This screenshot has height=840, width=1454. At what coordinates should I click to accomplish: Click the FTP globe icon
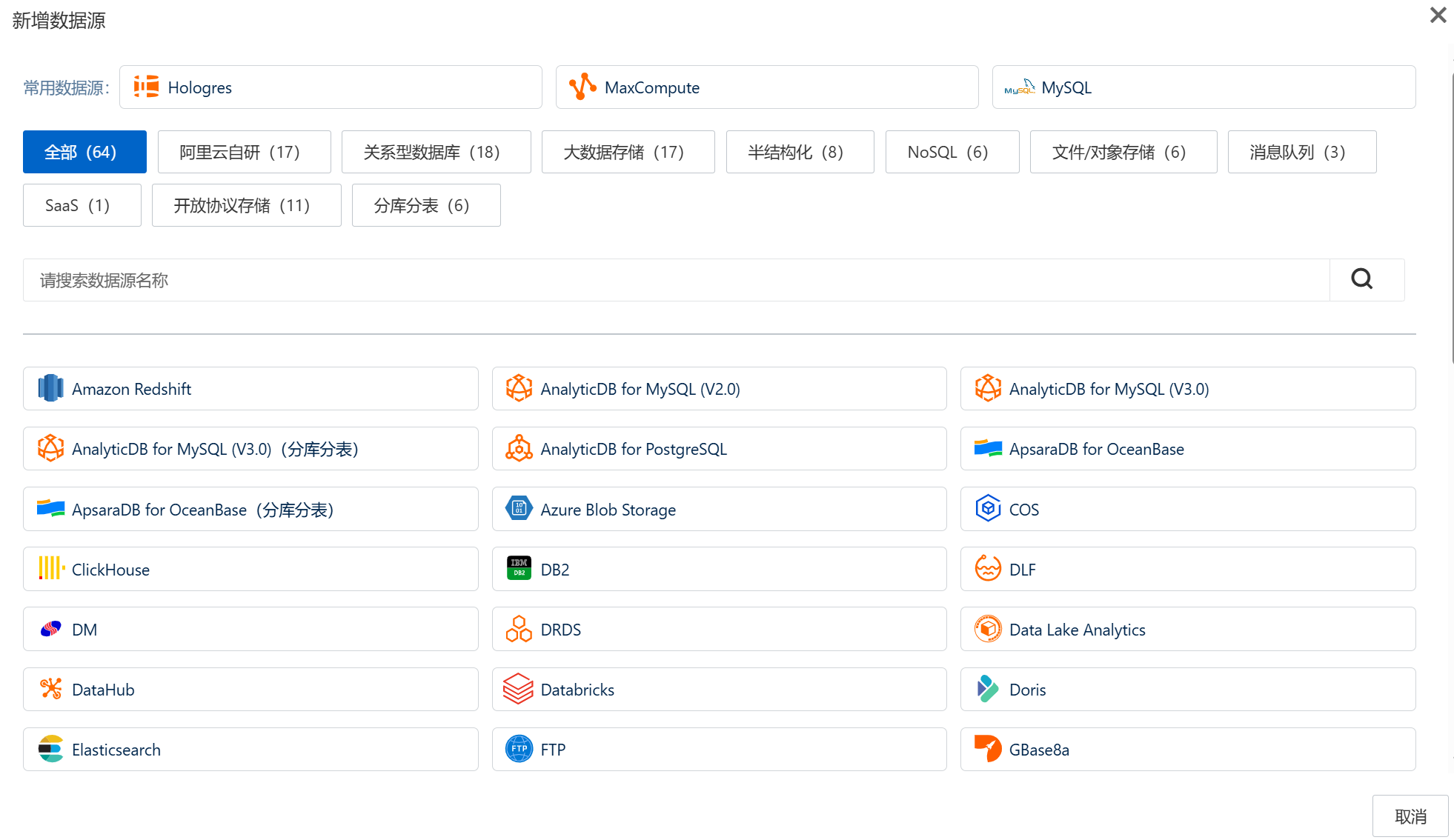tap(519, 749)
